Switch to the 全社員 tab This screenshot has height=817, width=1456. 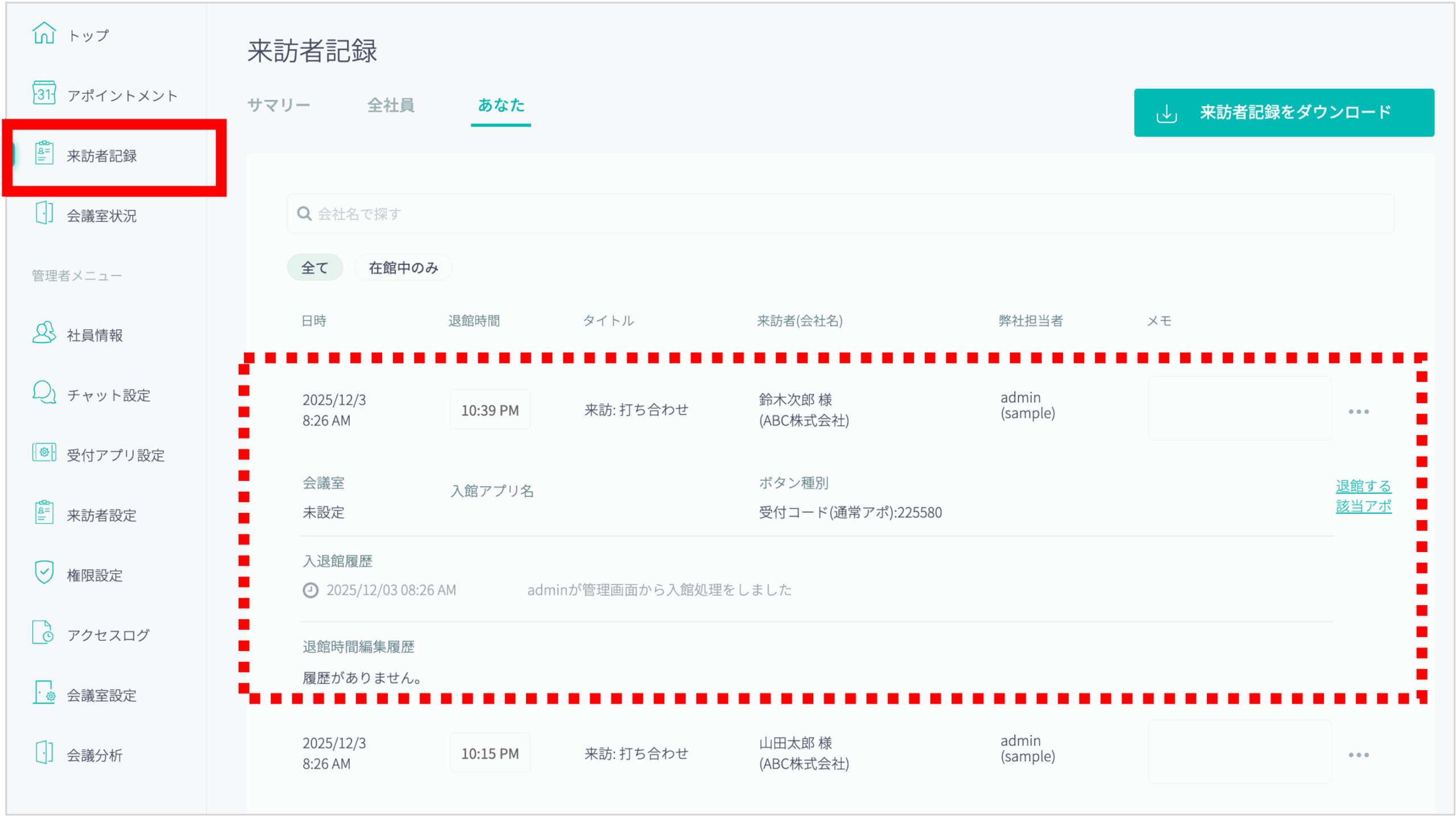pyautogui.click(x=391, y=105)
